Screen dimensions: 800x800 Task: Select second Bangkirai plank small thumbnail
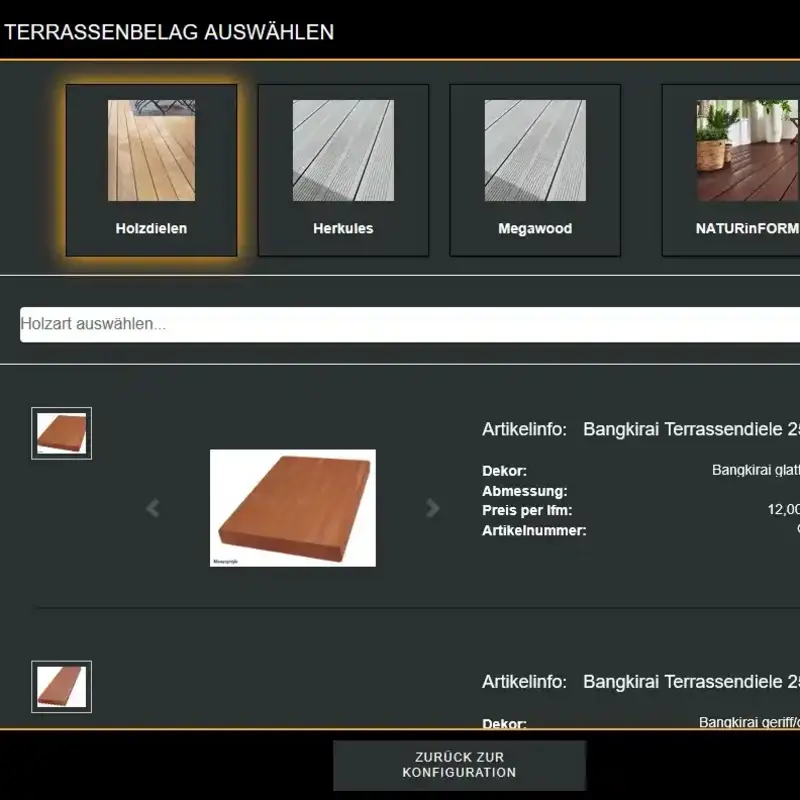pos(62,687)
